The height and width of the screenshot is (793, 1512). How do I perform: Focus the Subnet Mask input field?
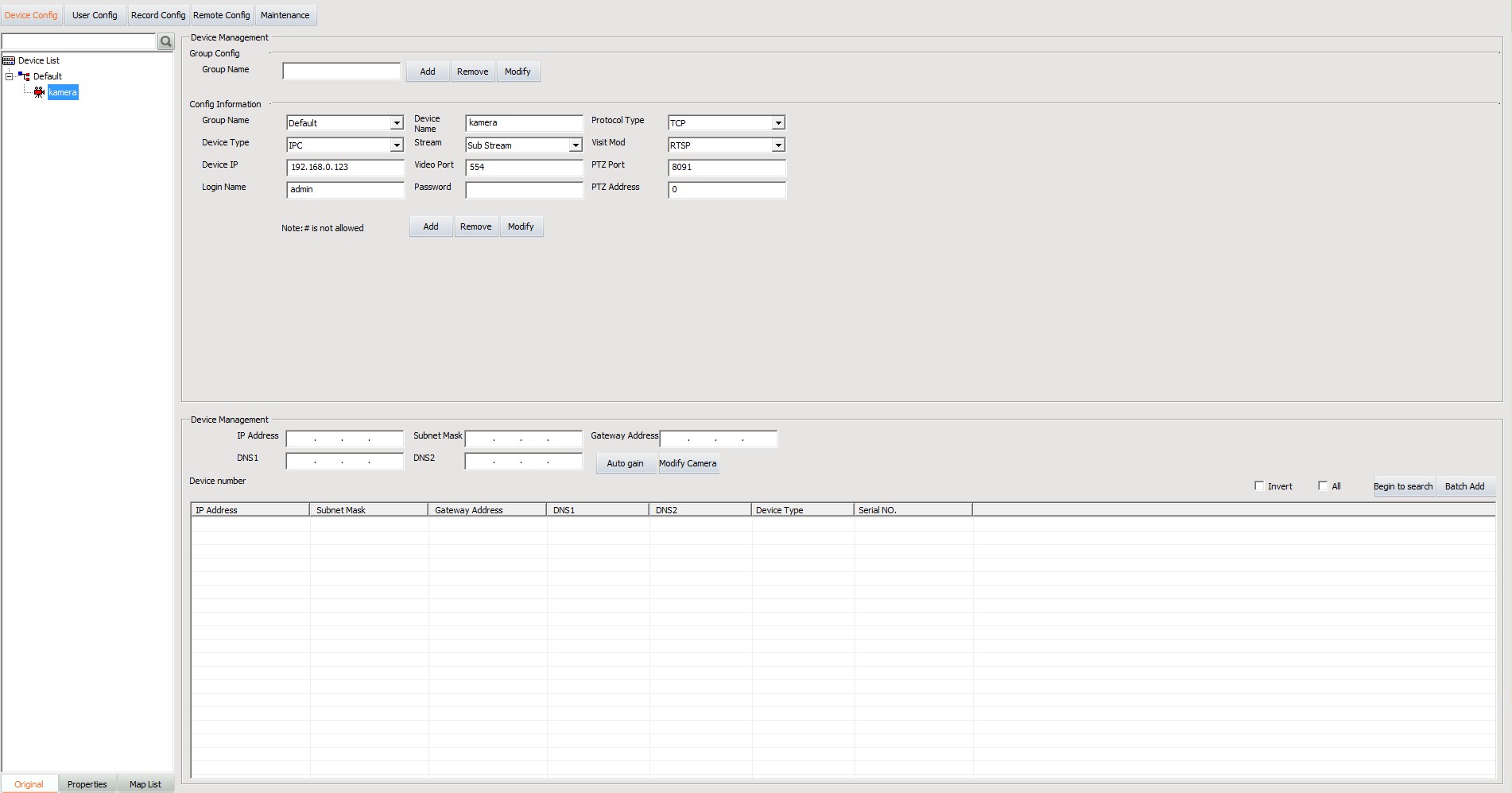pyautogui.click(x=524, y=439)
